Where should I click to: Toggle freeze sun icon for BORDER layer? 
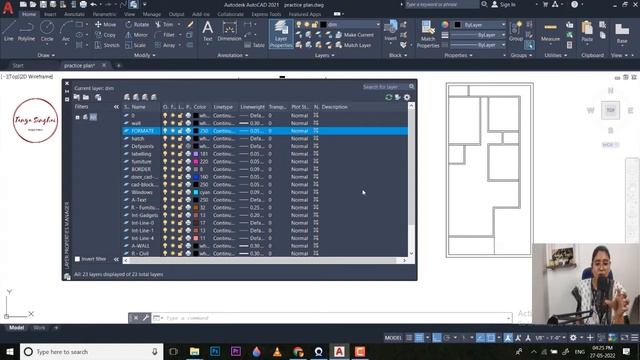[173, 169]
